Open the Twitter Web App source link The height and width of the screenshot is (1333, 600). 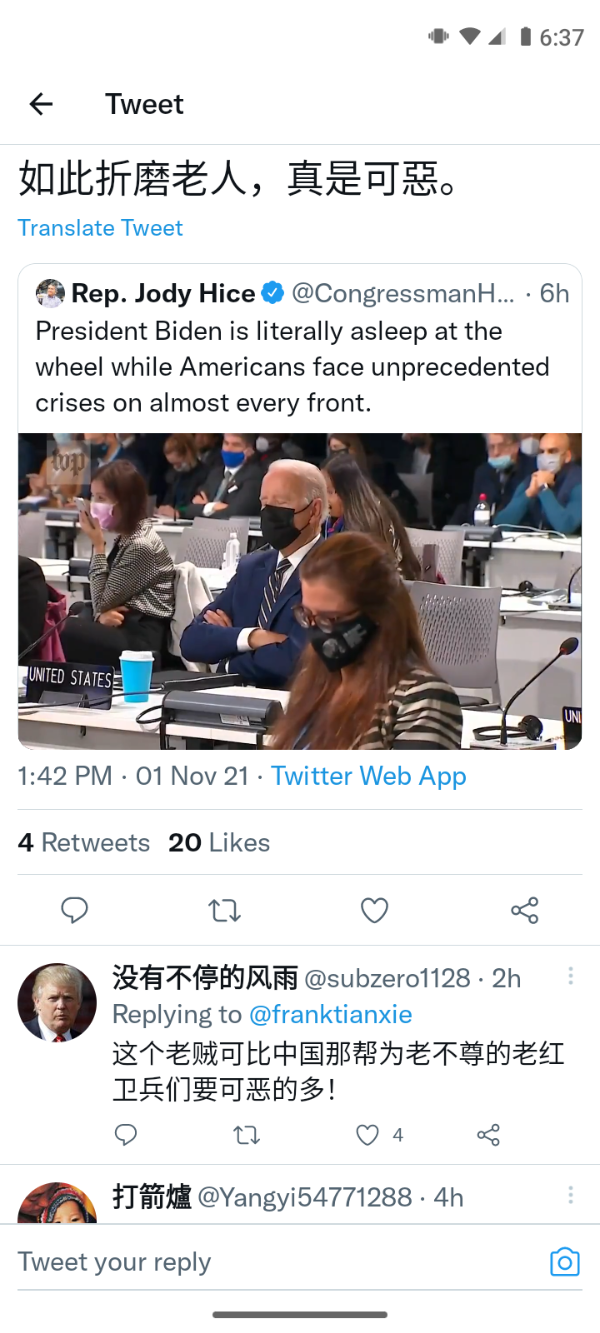pyautogui.click(x=368, y=776)
